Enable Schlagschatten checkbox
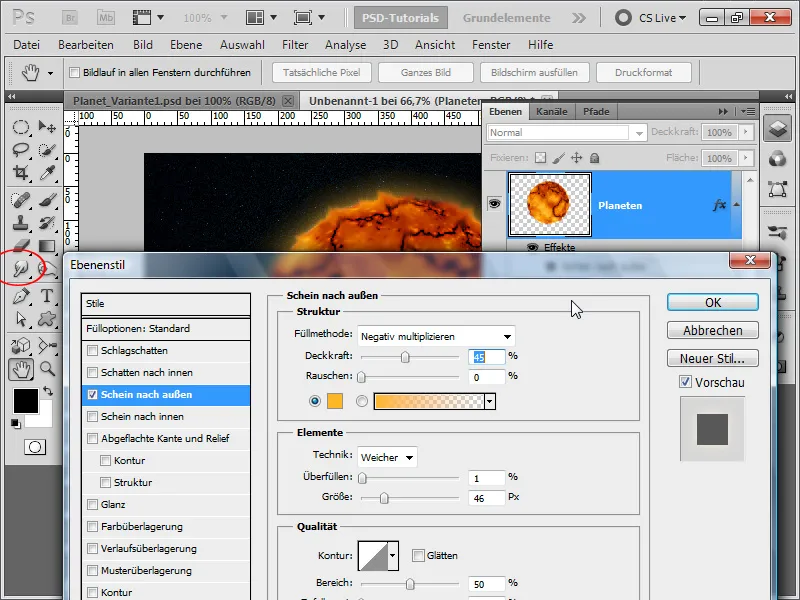The width and height of the screenshot is (800, 600). coord(92,351)
